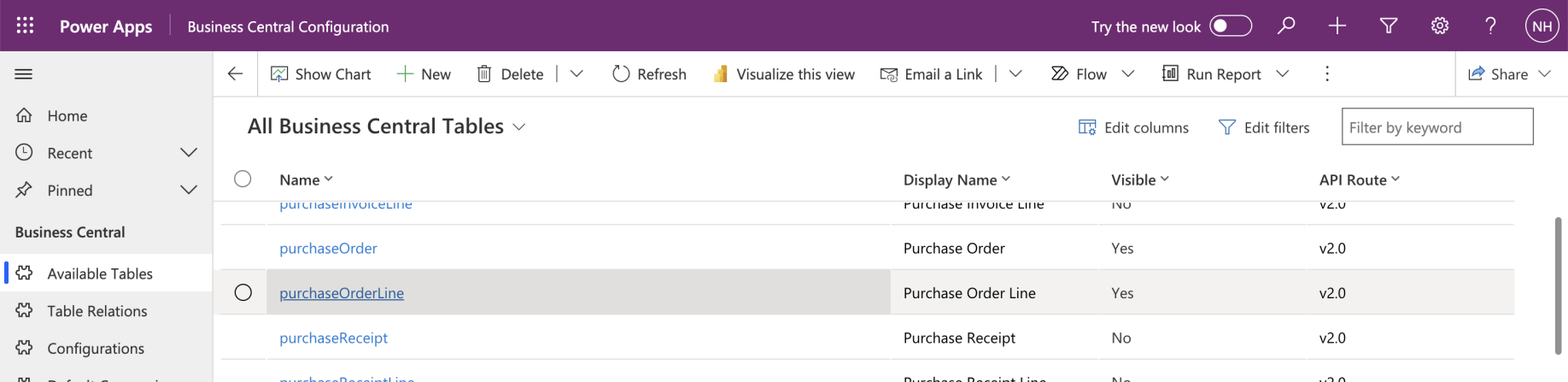1568x382 pixels.
Task: Expand the Recent section in sidebar
Action: 189,153
